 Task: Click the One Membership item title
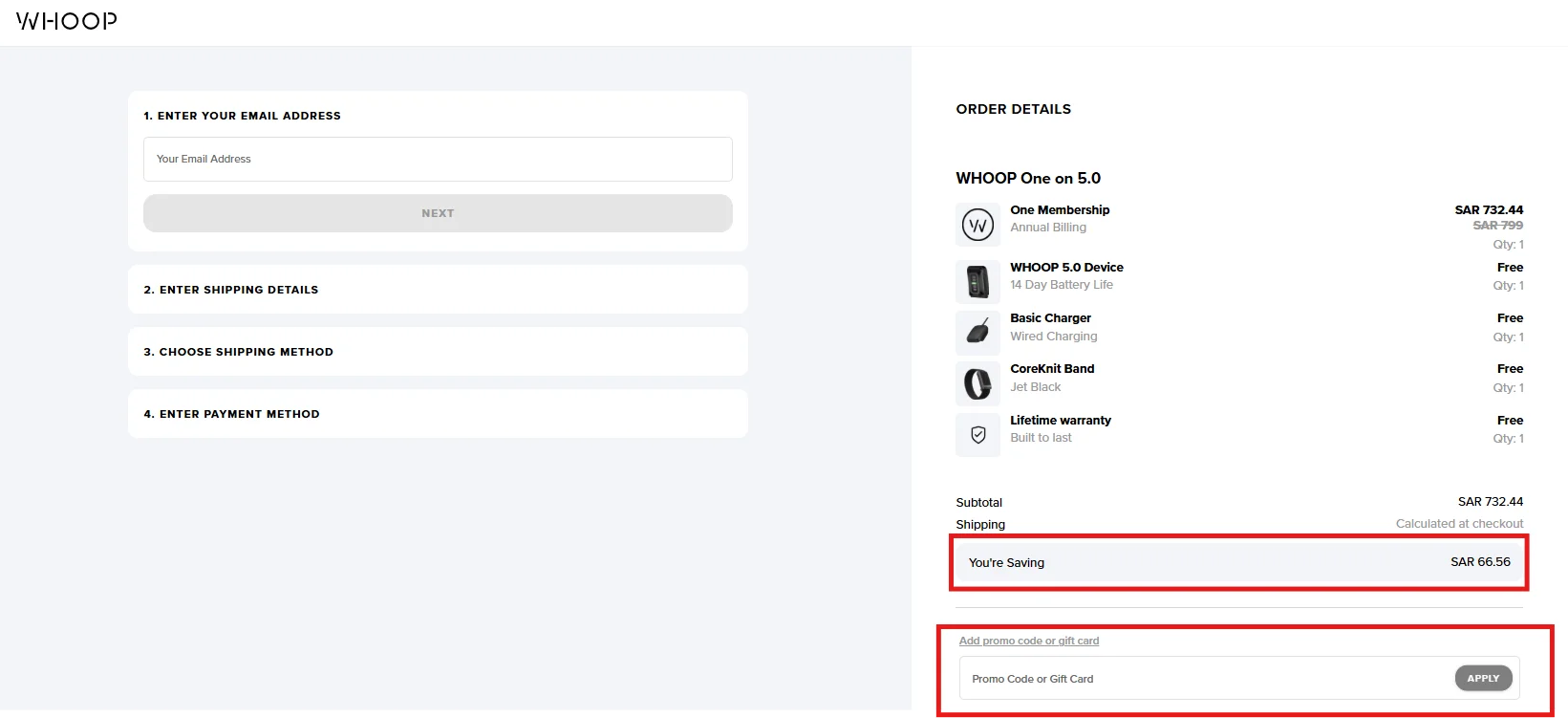point(1060,210)
